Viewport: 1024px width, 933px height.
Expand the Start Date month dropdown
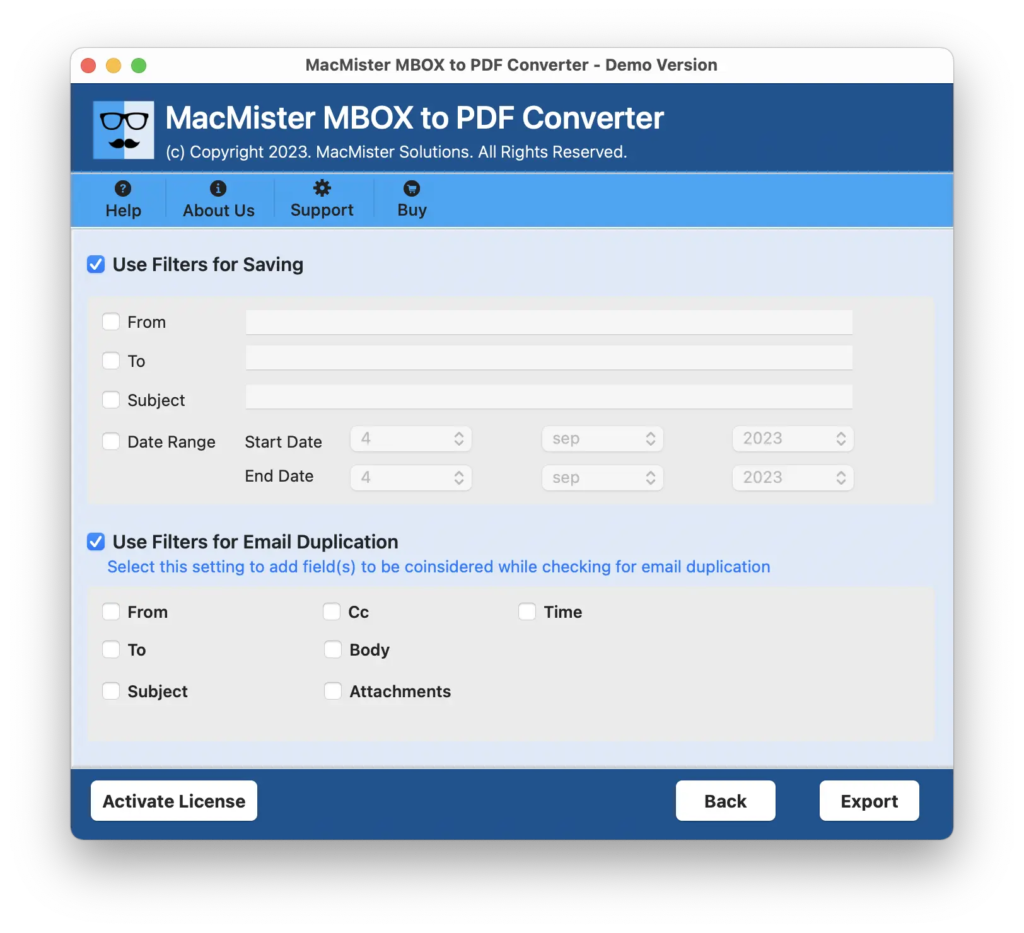click(602, 439)
